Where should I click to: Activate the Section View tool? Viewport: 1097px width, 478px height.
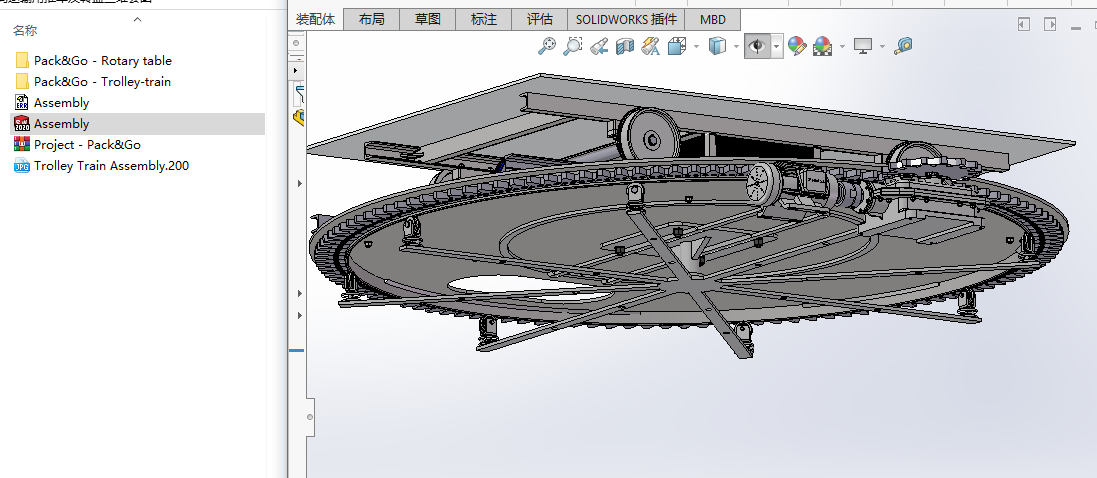(625, 46)
